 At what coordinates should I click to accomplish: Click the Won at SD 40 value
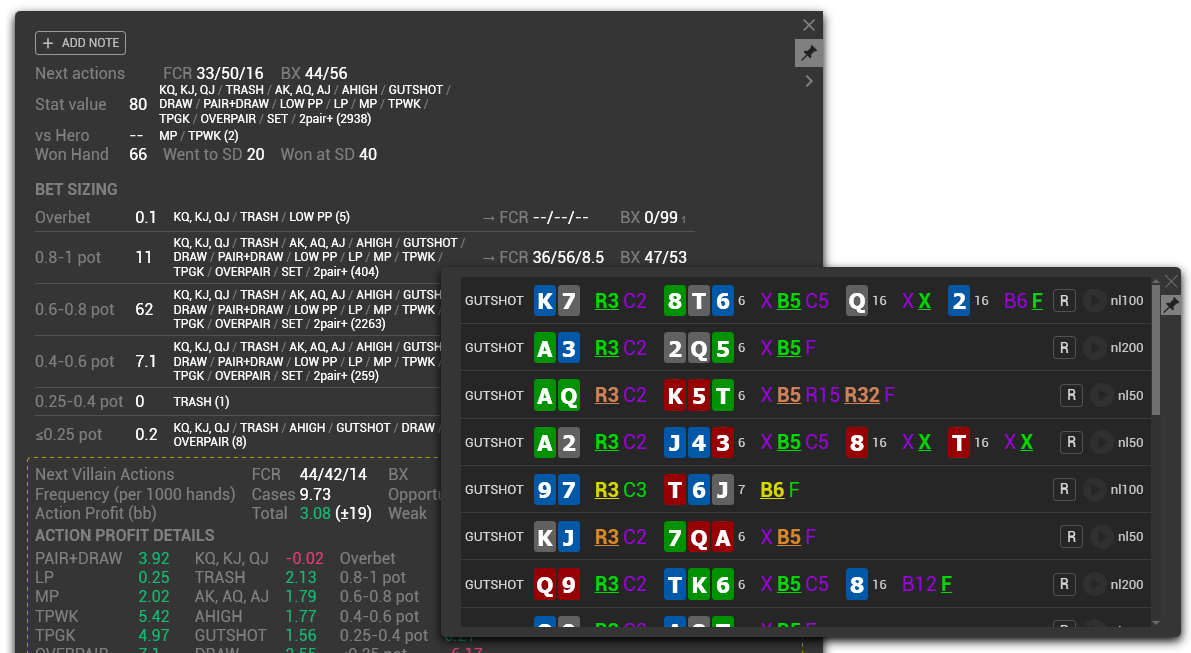[x=329, y=154]
